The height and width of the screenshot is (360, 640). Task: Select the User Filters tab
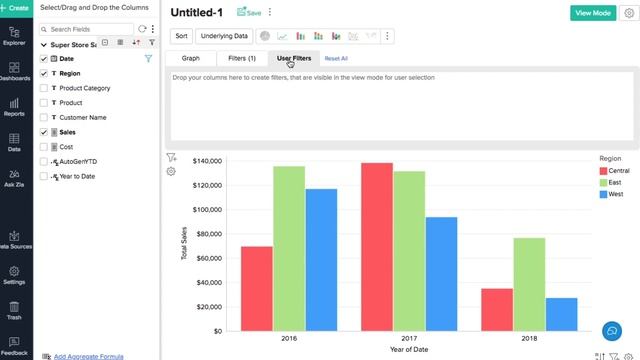(294, 58)
